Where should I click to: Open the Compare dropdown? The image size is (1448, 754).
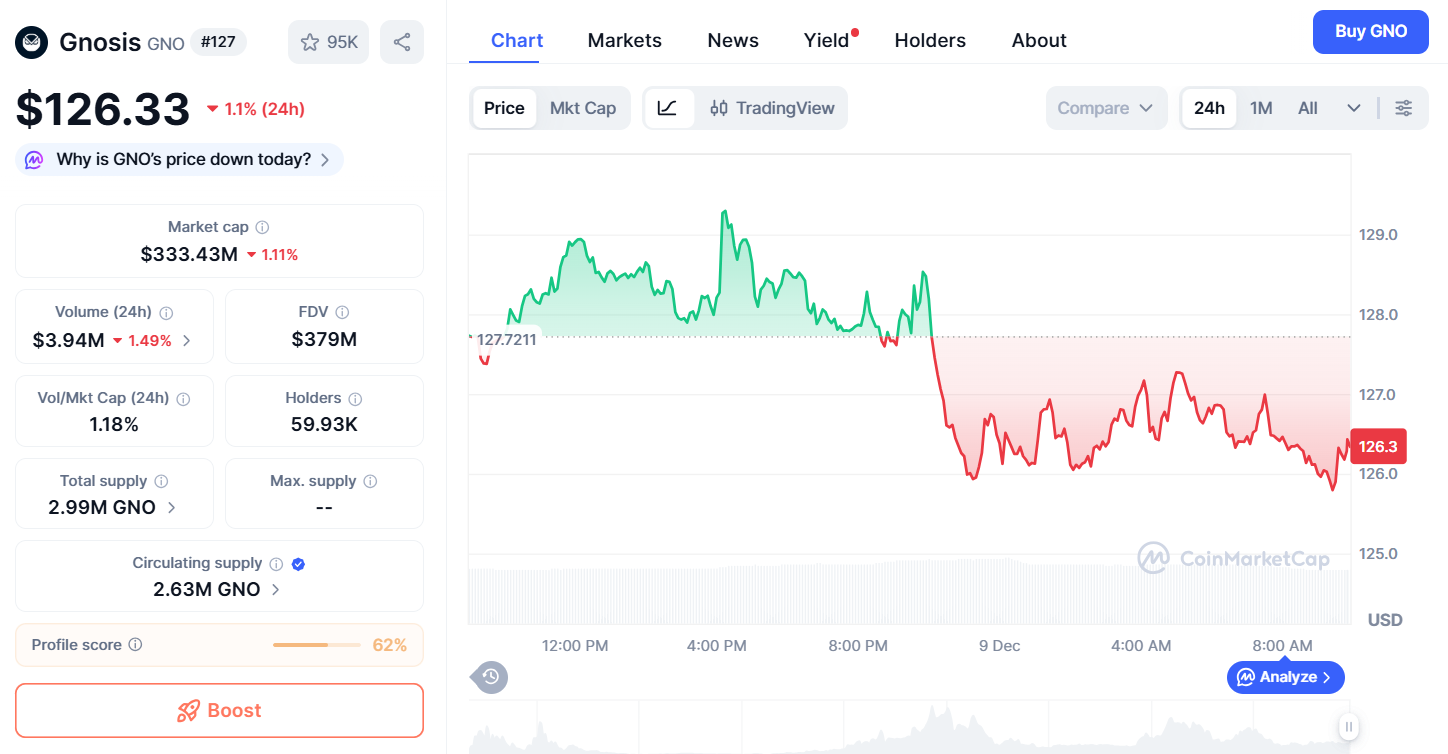1106,108
